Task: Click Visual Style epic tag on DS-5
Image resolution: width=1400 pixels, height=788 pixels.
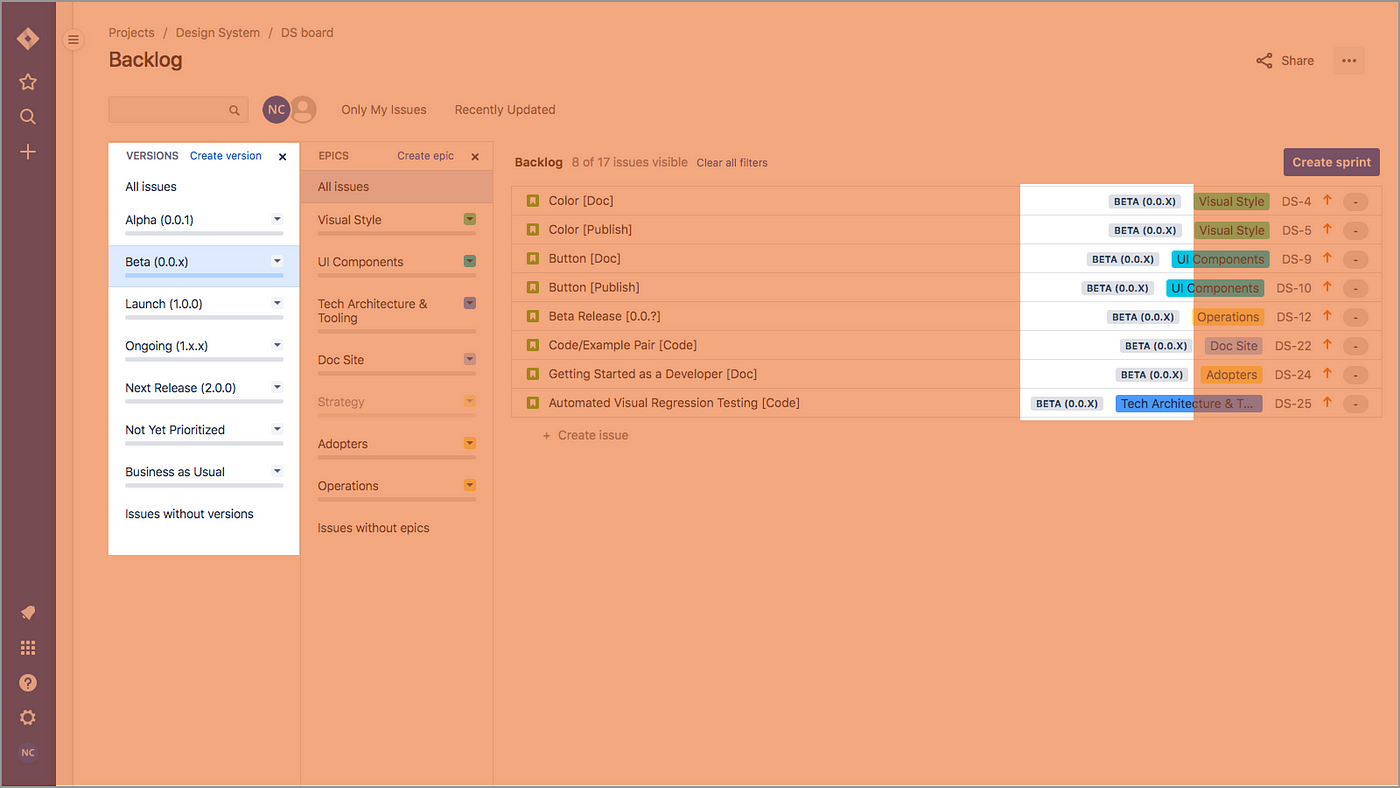Action: (x=1231, y=230)
